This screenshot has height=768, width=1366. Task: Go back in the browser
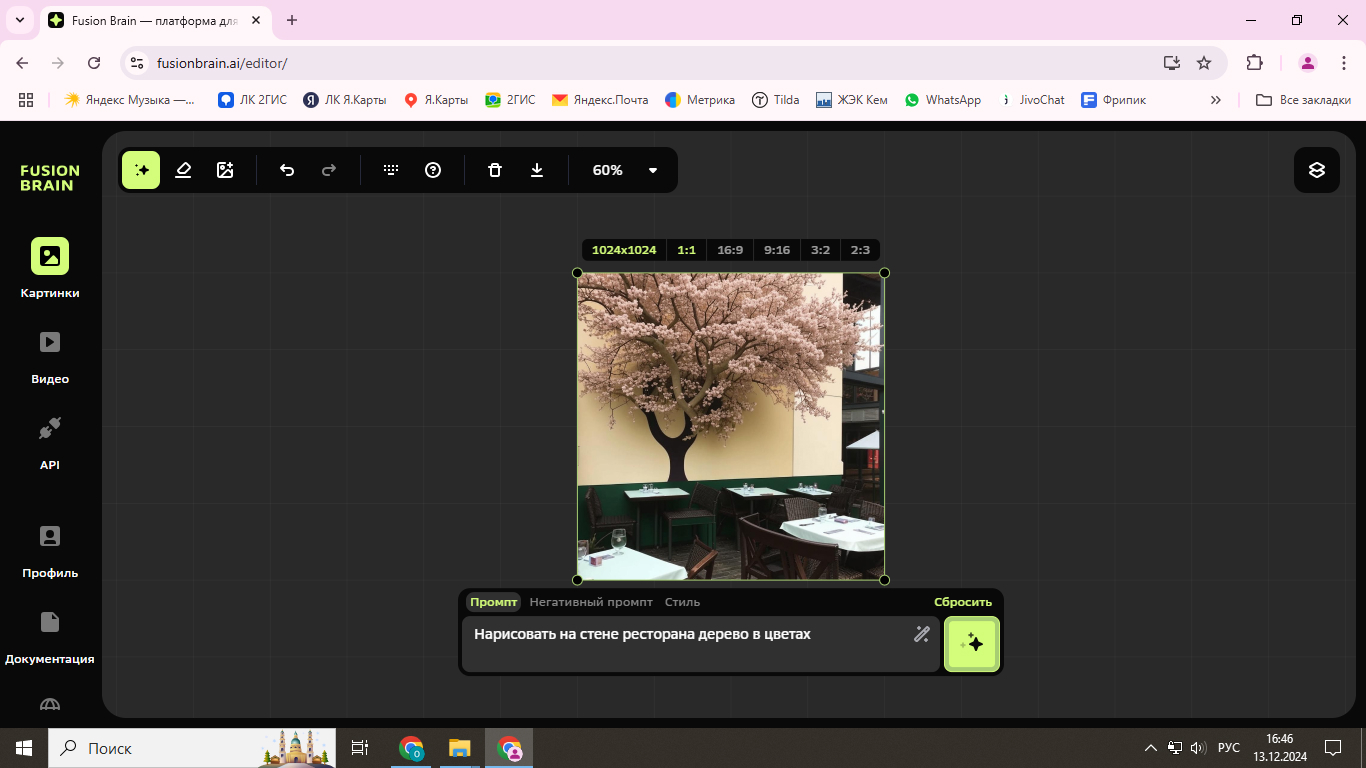(22, 63)
